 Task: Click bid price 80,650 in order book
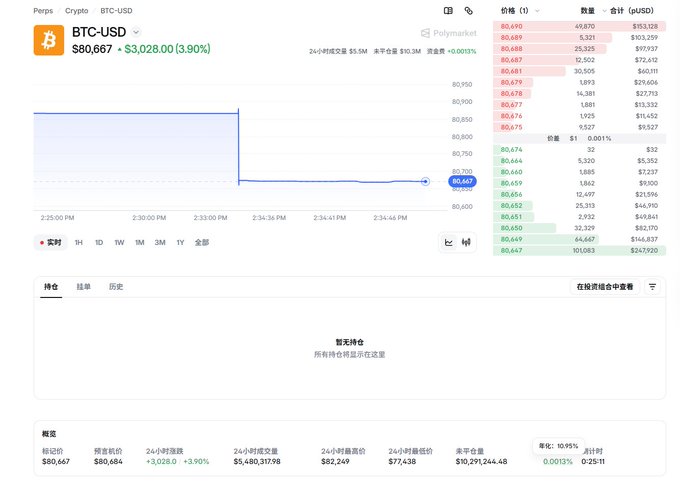point(511,228)
